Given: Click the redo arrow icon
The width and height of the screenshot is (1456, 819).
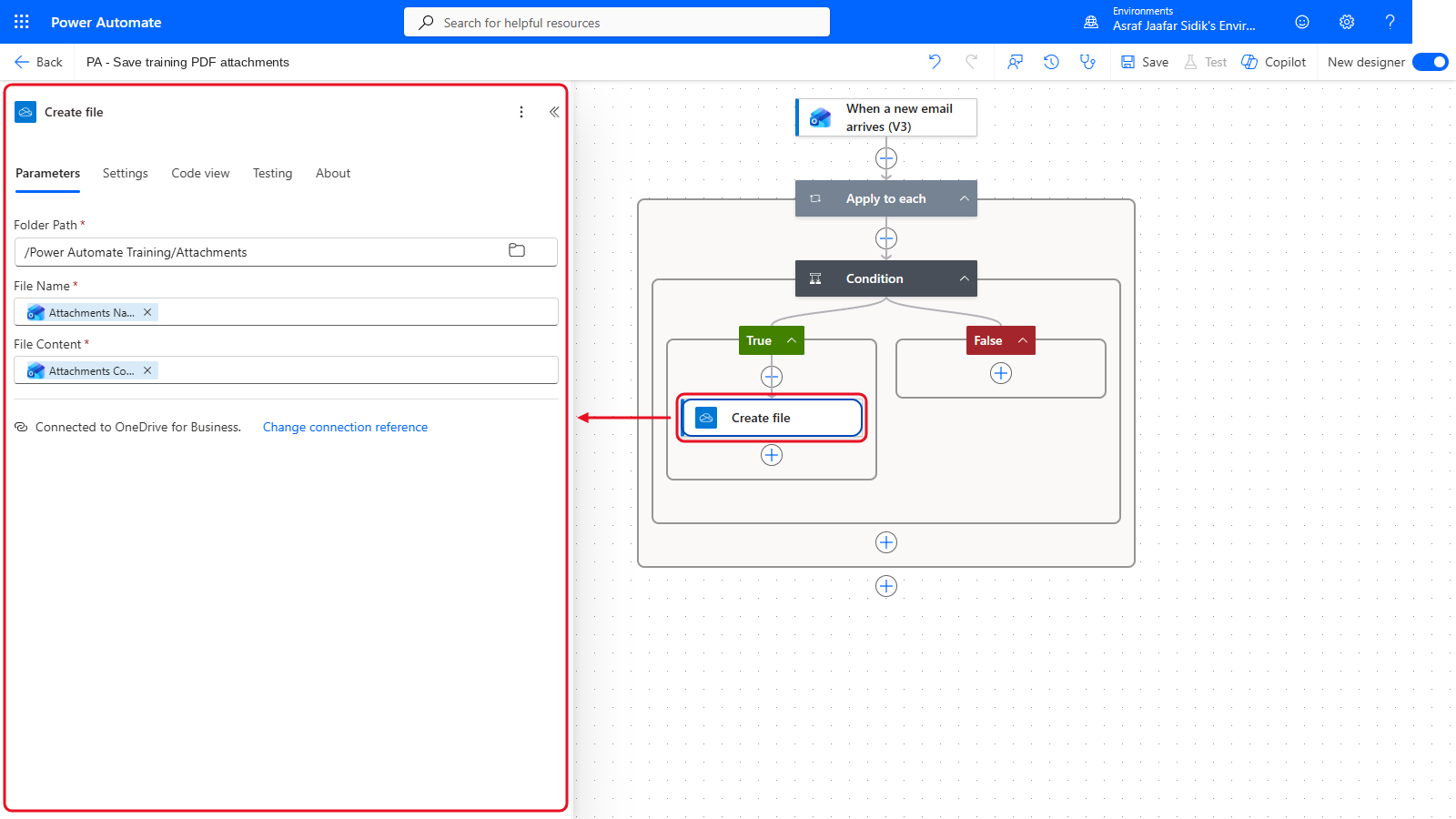Looking at the screenshot, I should tap(972, 62).
